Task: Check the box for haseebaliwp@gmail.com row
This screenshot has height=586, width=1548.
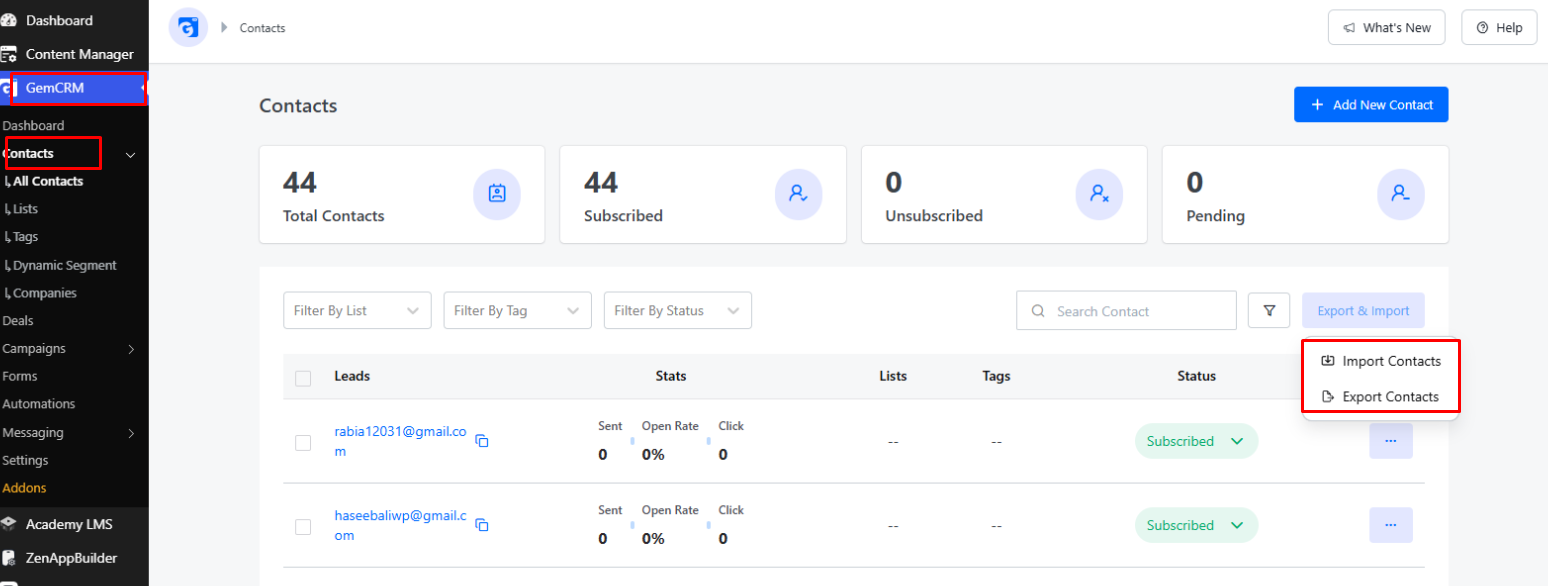Action: [303, 527]
